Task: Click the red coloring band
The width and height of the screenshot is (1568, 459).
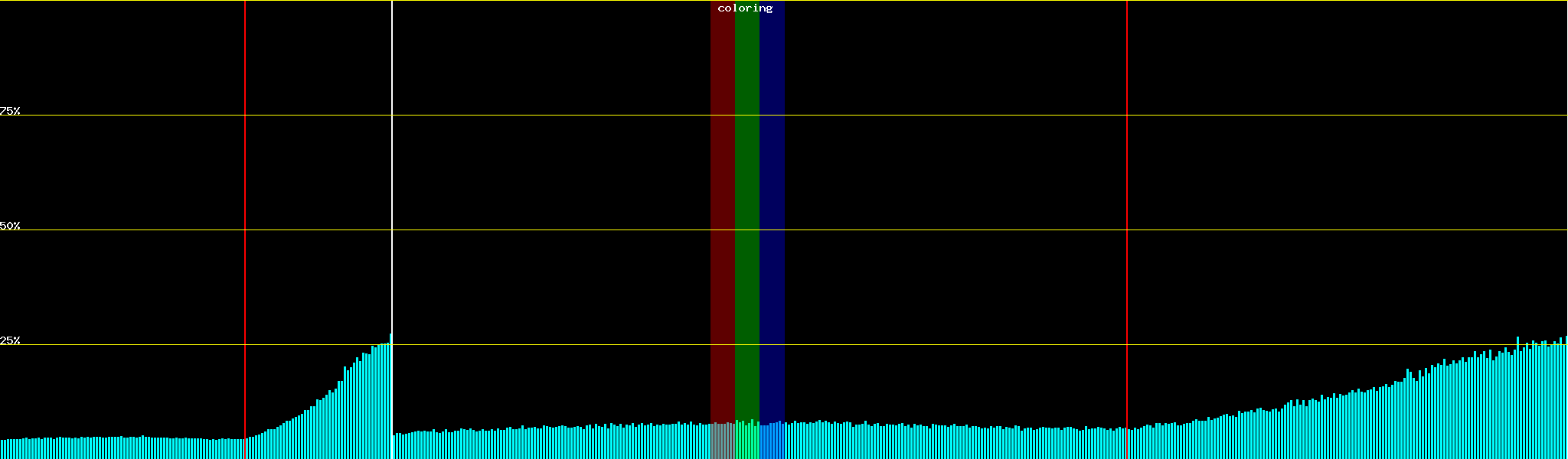Action: [x=722, y=191]
